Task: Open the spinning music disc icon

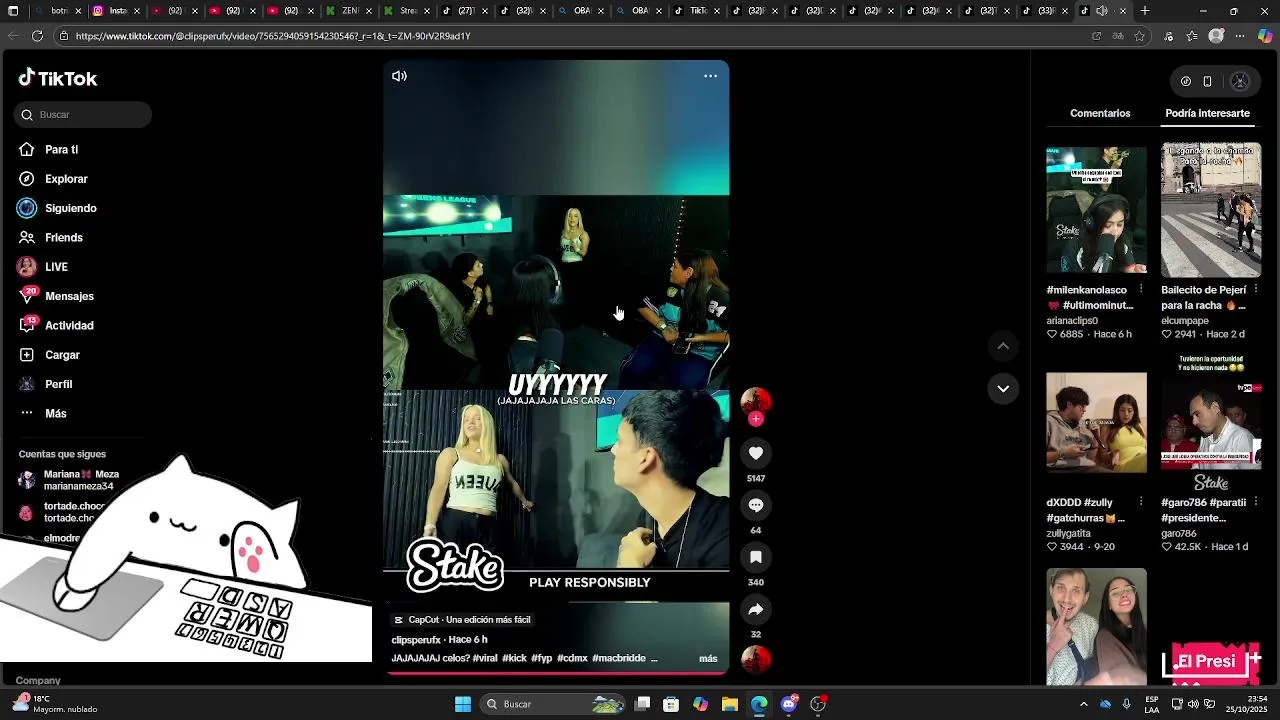Action: pos(756,659)
